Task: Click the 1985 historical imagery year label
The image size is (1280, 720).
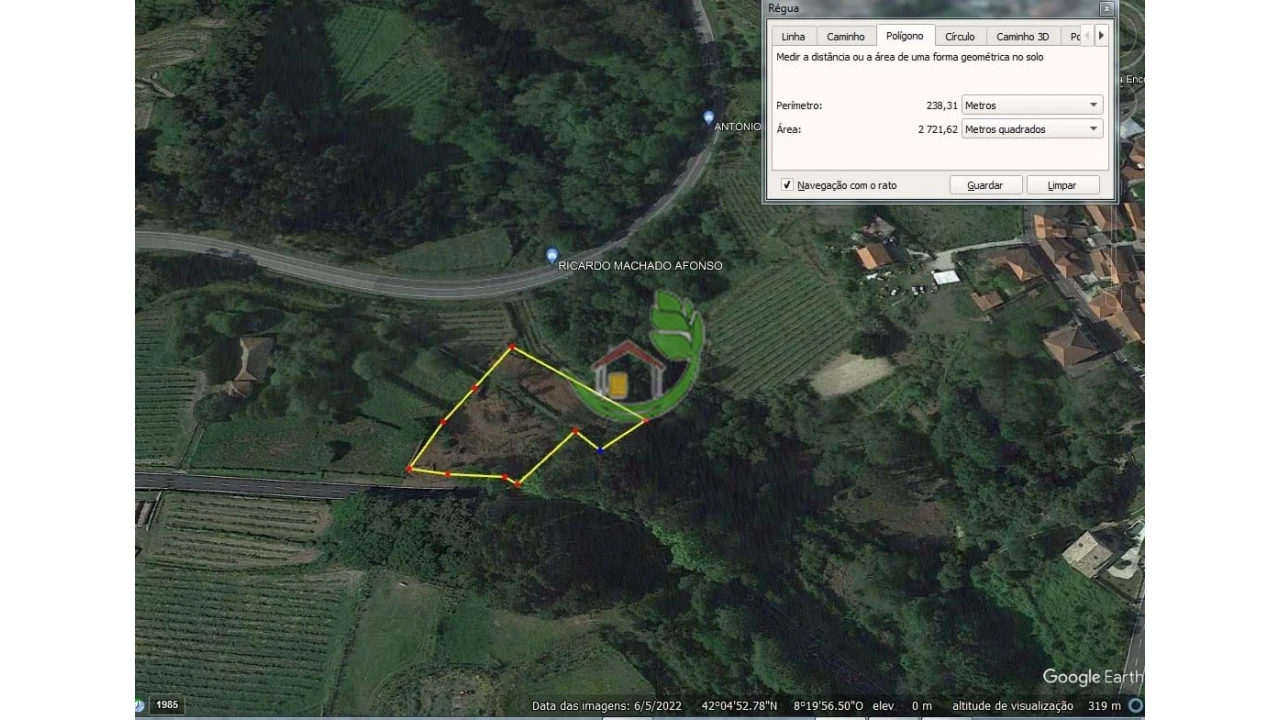Action: tap(167, 705)
